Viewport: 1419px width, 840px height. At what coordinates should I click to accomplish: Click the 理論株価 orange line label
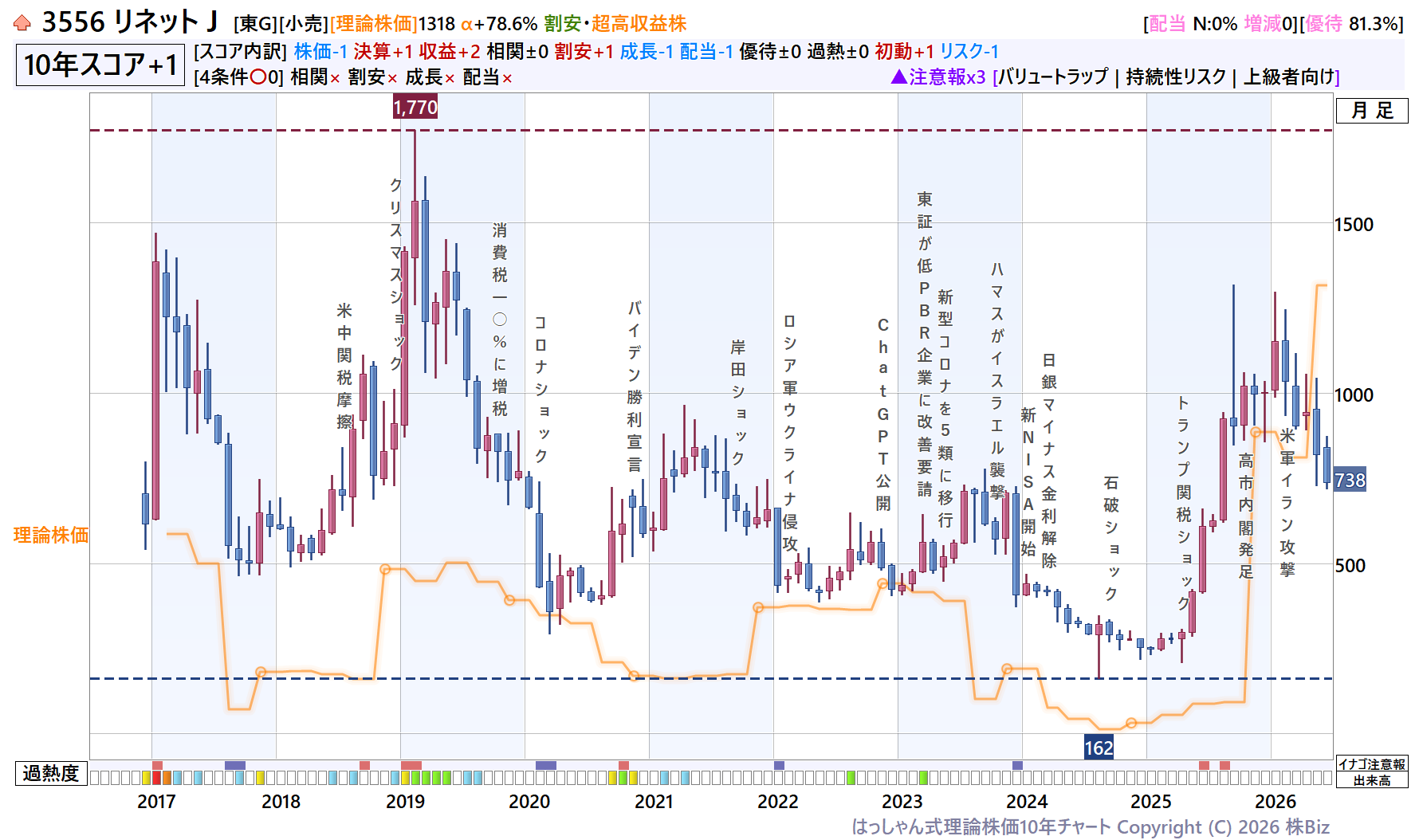pyautogui.click(x=50, y=535)
